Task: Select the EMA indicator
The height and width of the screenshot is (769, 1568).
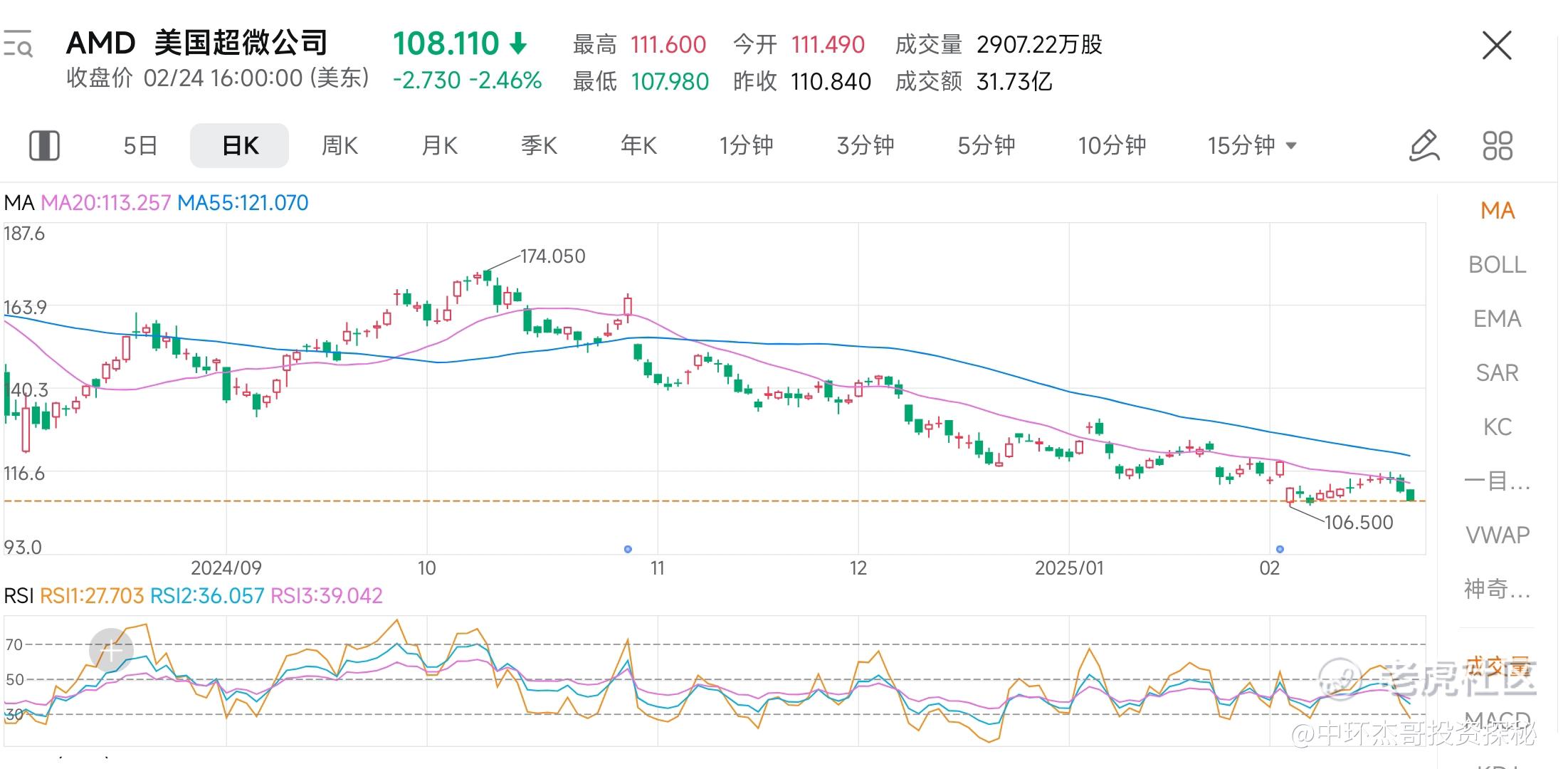Action: (x=1498, y=319)
